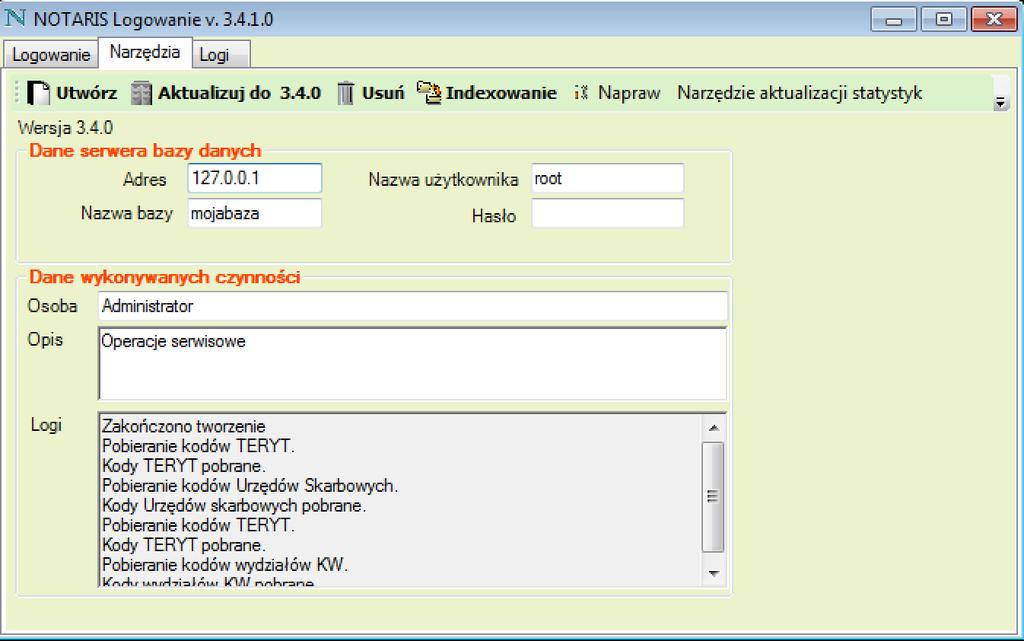Click the Aktualizuj do 3.4.0 server icon
Screen dimensions: 1024x641
(x=140, y=93)
